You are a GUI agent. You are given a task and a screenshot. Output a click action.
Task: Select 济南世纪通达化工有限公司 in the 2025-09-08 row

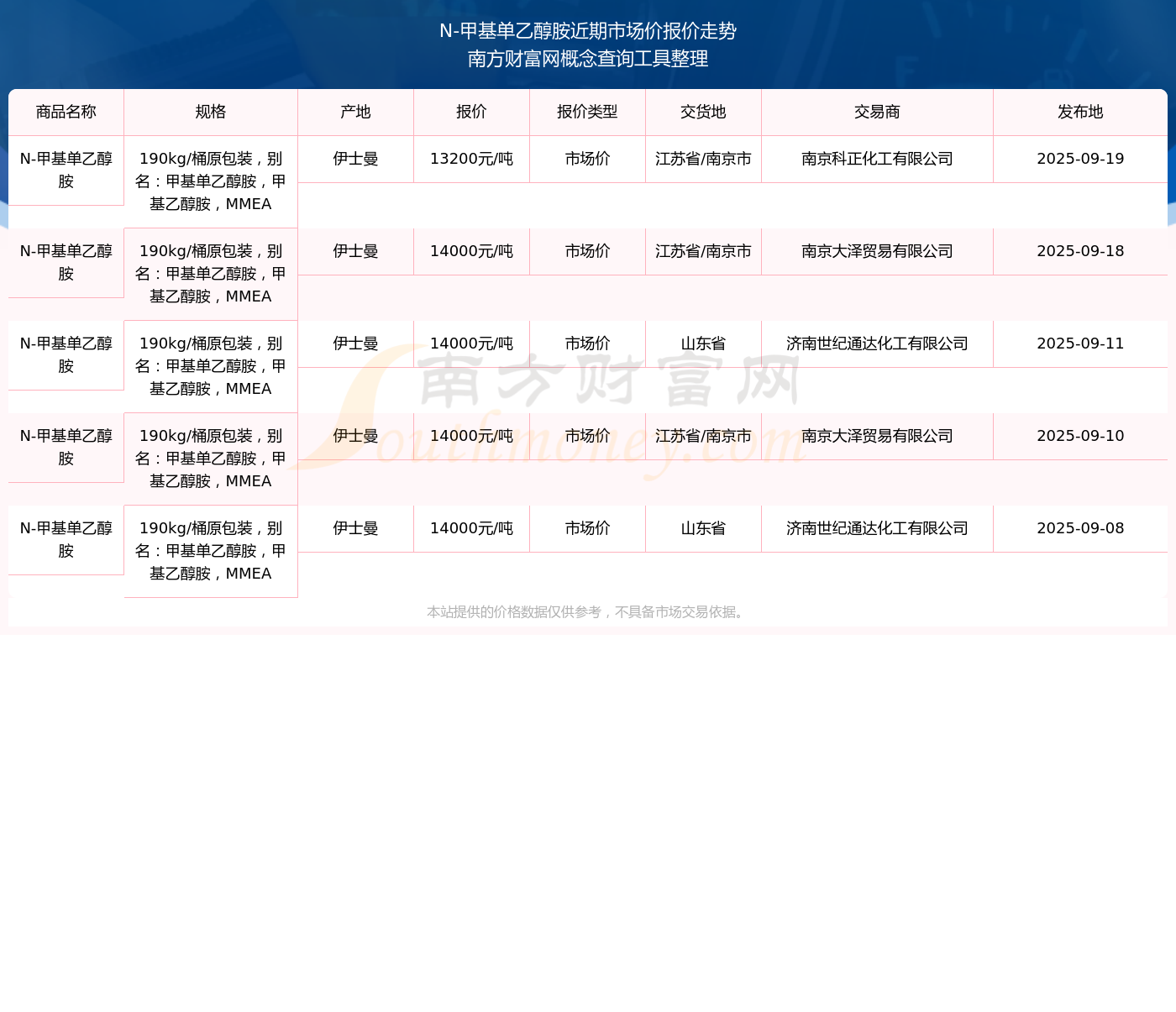[x=878, y=528]
